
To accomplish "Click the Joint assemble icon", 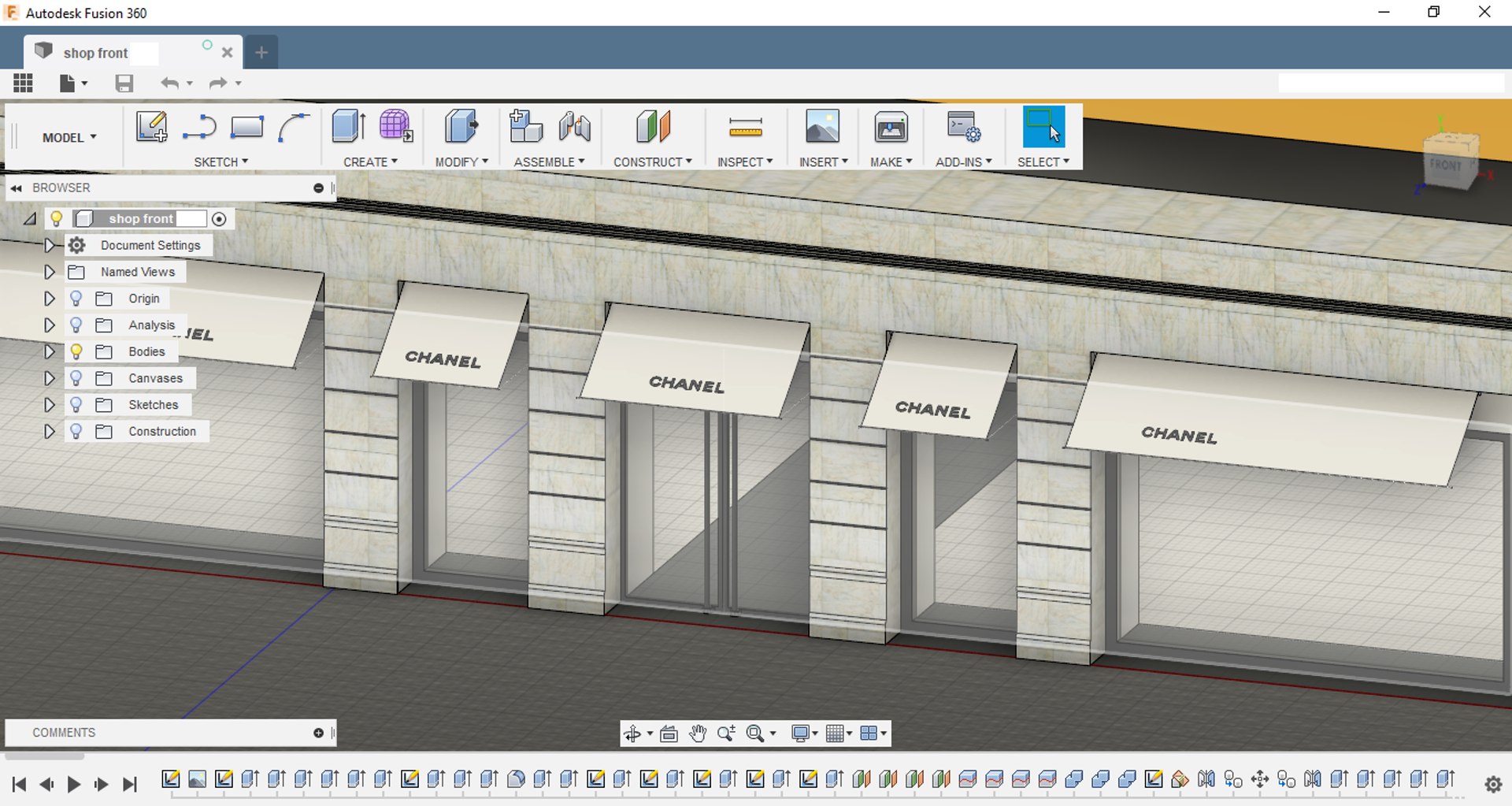I will 575,126.
